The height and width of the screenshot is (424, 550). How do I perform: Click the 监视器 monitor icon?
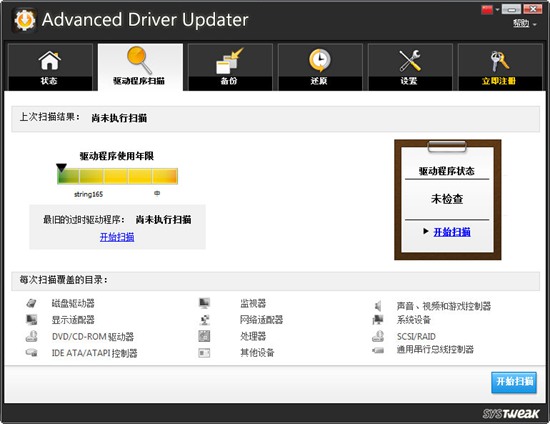tap(204, 303)
